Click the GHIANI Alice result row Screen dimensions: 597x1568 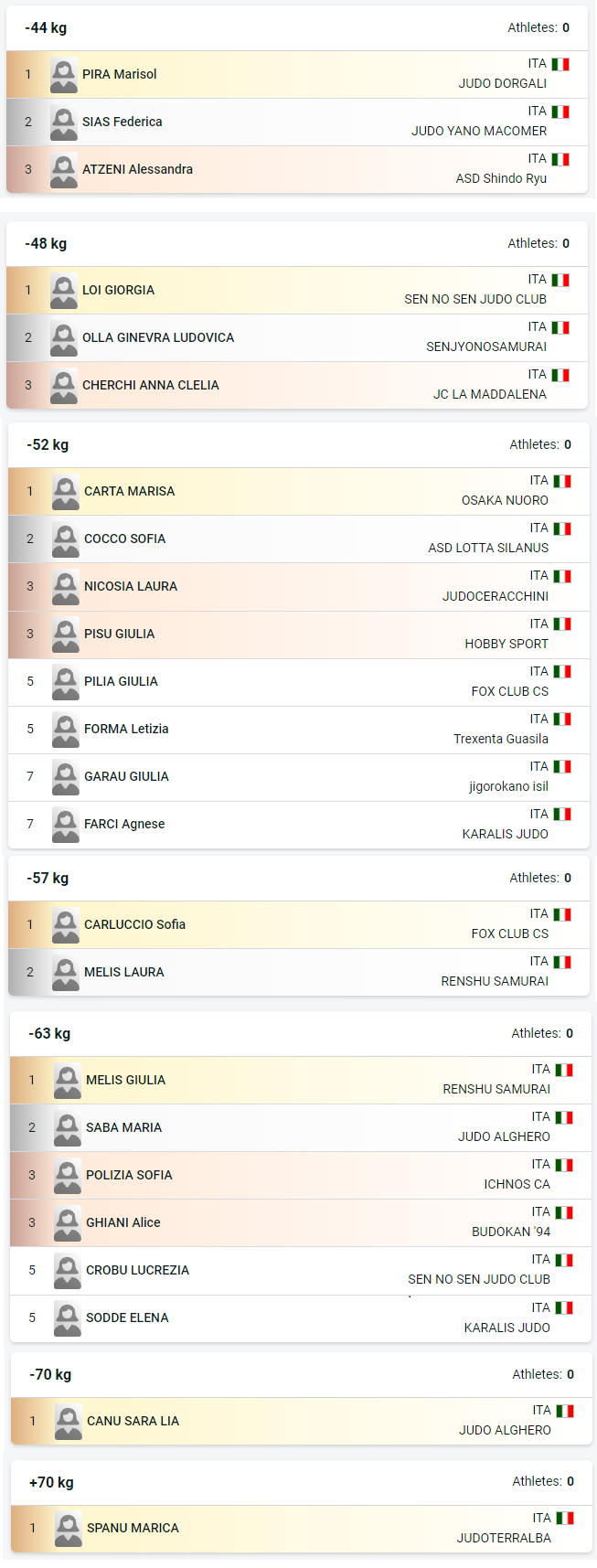(x=300, y=1223)
